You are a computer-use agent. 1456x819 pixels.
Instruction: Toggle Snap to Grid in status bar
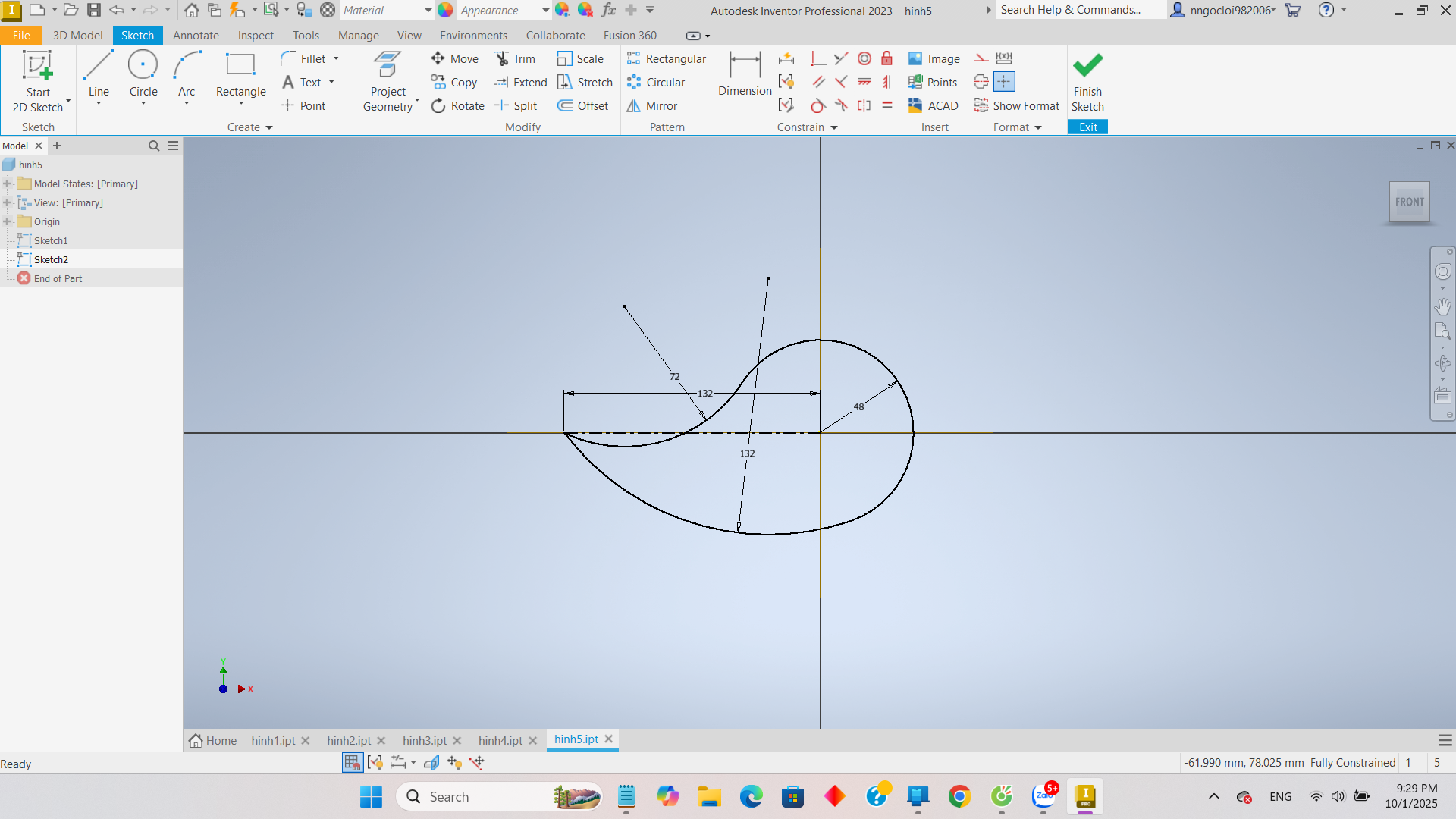[x=352, y=763]
